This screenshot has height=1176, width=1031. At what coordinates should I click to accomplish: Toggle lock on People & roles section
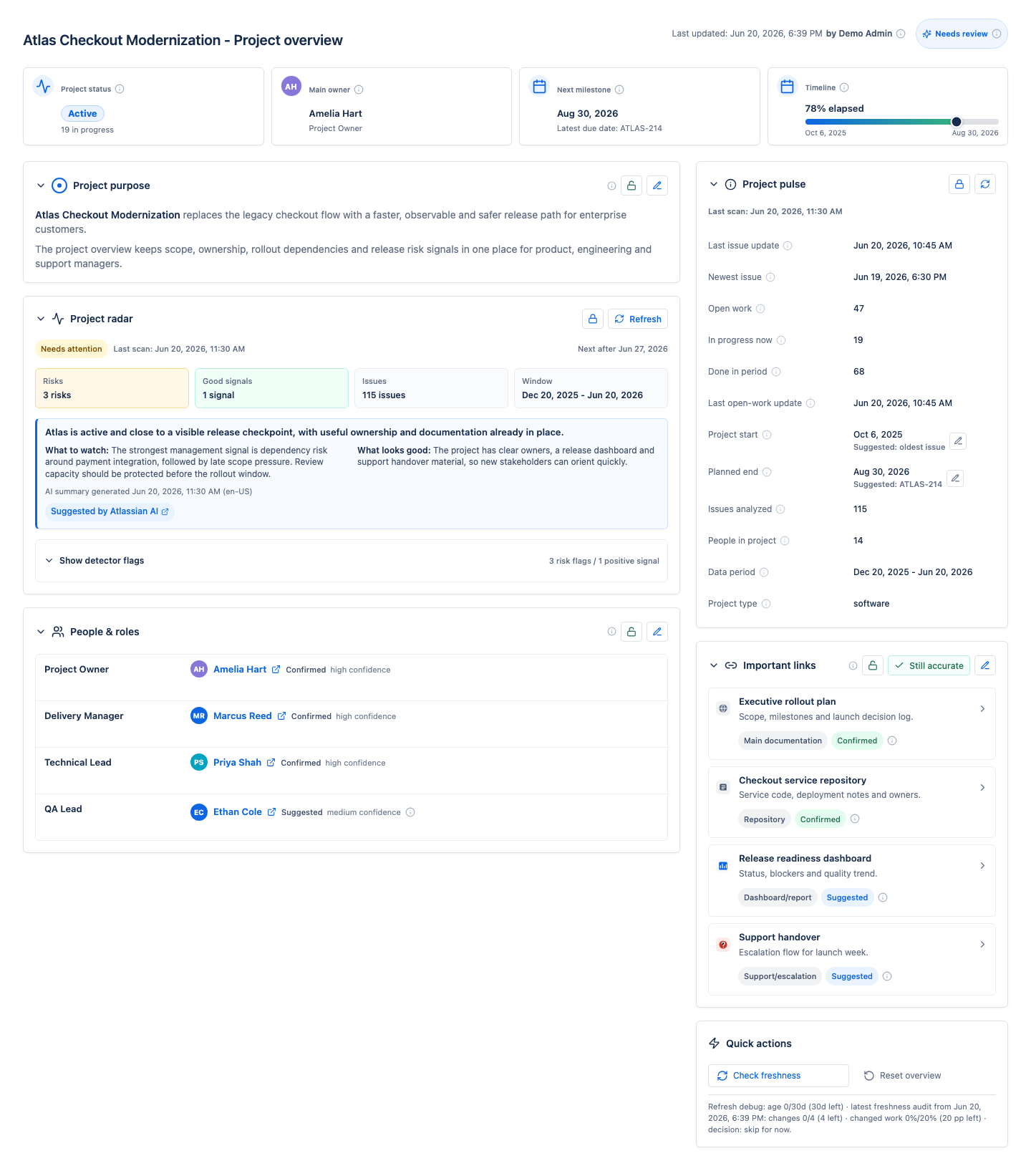click(631, 632)
